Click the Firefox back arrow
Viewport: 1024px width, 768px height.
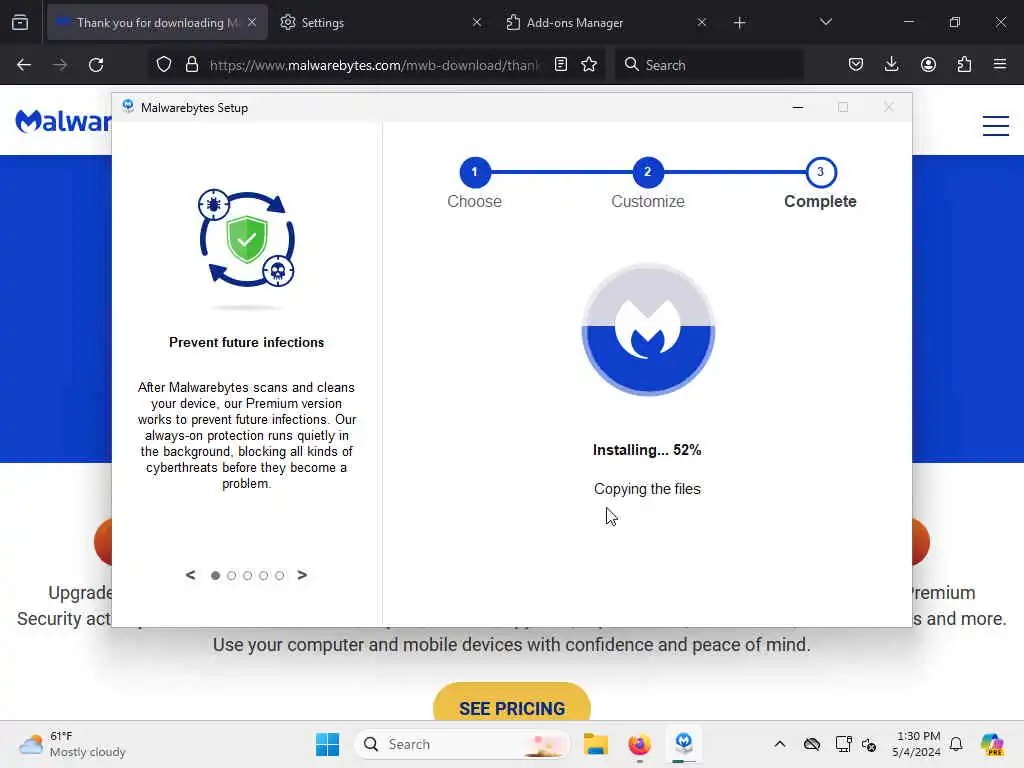24,65
